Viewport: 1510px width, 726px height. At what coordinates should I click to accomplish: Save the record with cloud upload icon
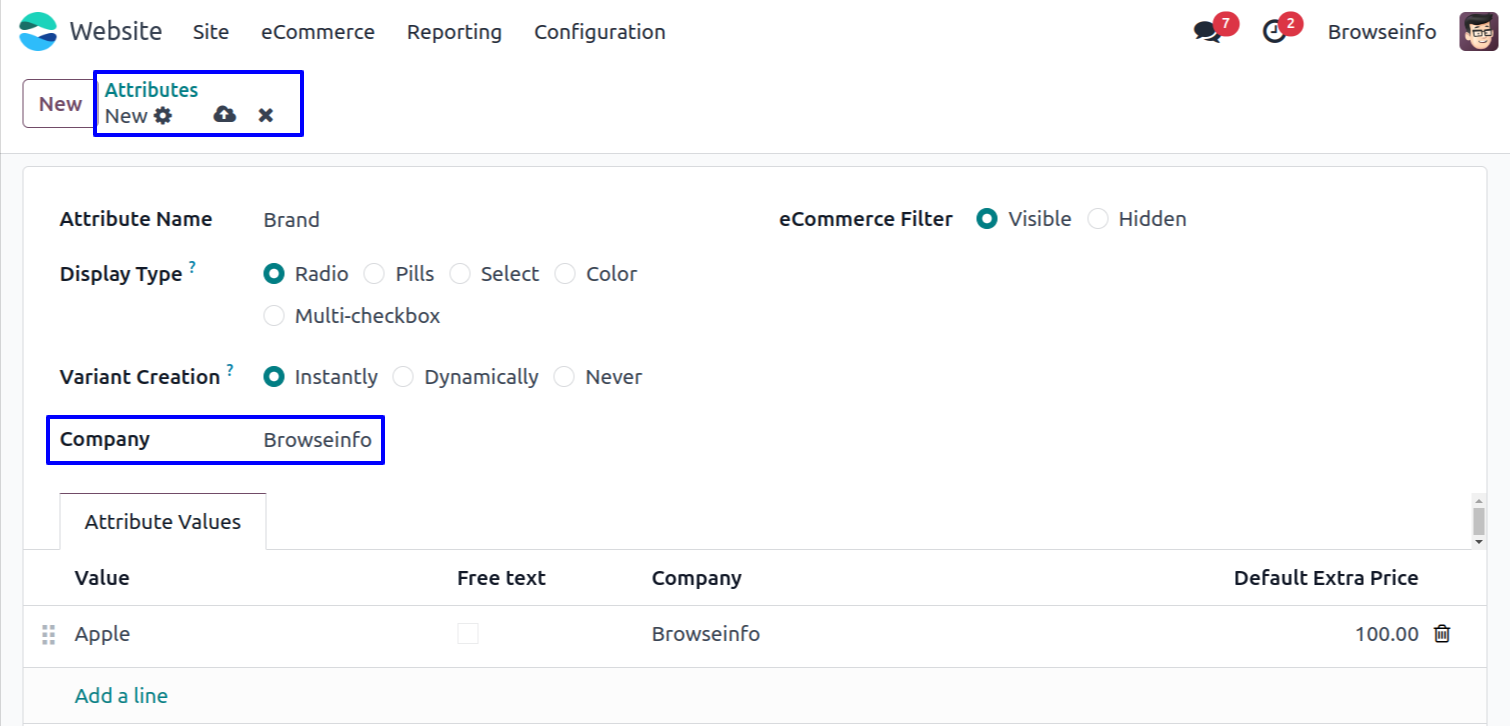click(x=225, y=115)
